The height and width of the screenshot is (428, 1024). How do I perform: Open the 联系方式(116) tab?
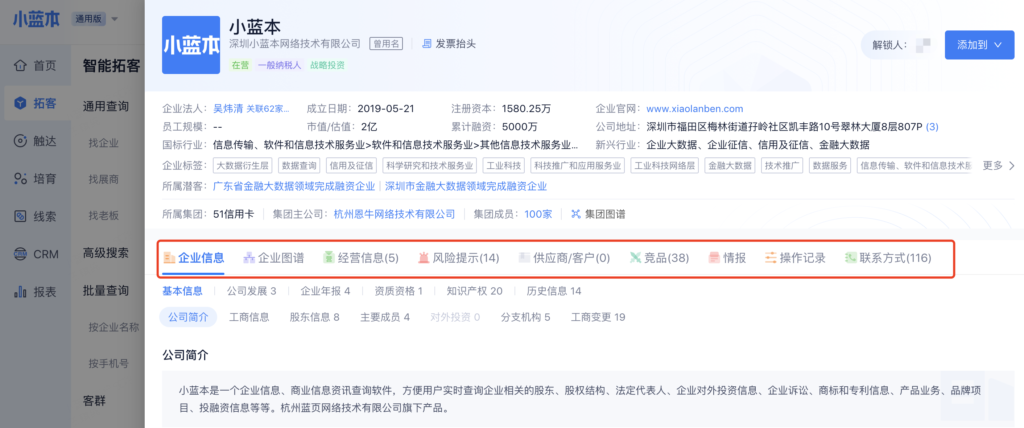click(x=887, y=258)
